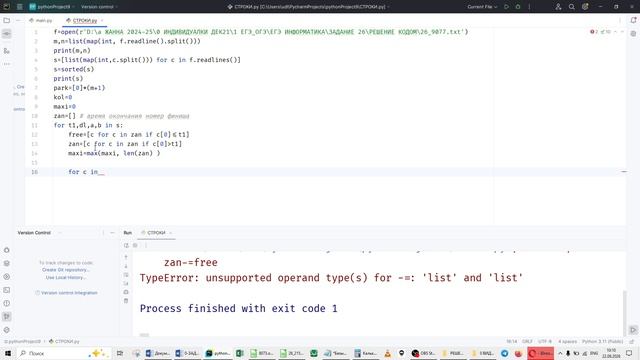Run the current file with play icon
This screenshot has width=640, height=360.
[507, 7]
